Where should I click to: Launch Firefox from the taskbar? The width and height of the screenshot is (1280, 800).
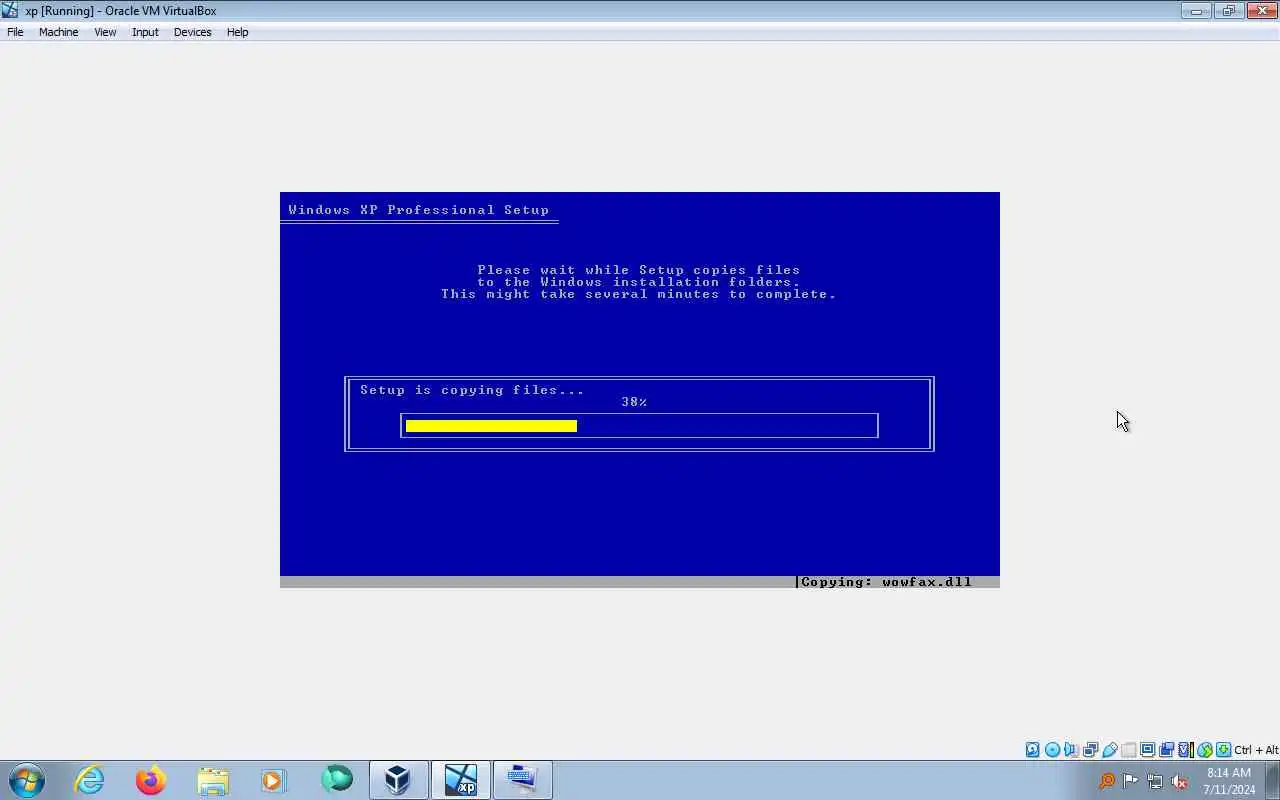[151, 780]
